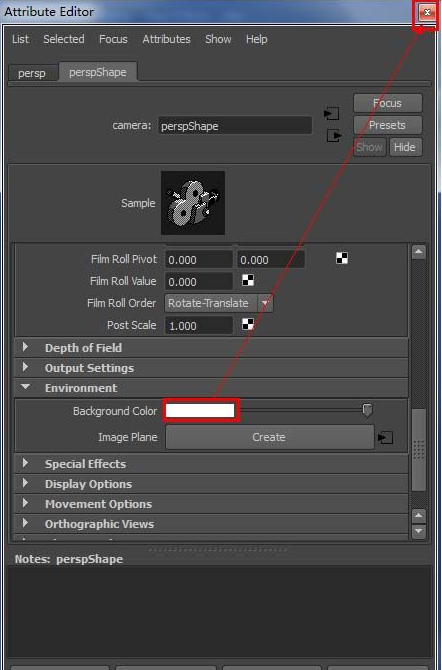Click the Focus button
Image resolution: width=442 pixels, height=670 pixels.
point(388,103)
